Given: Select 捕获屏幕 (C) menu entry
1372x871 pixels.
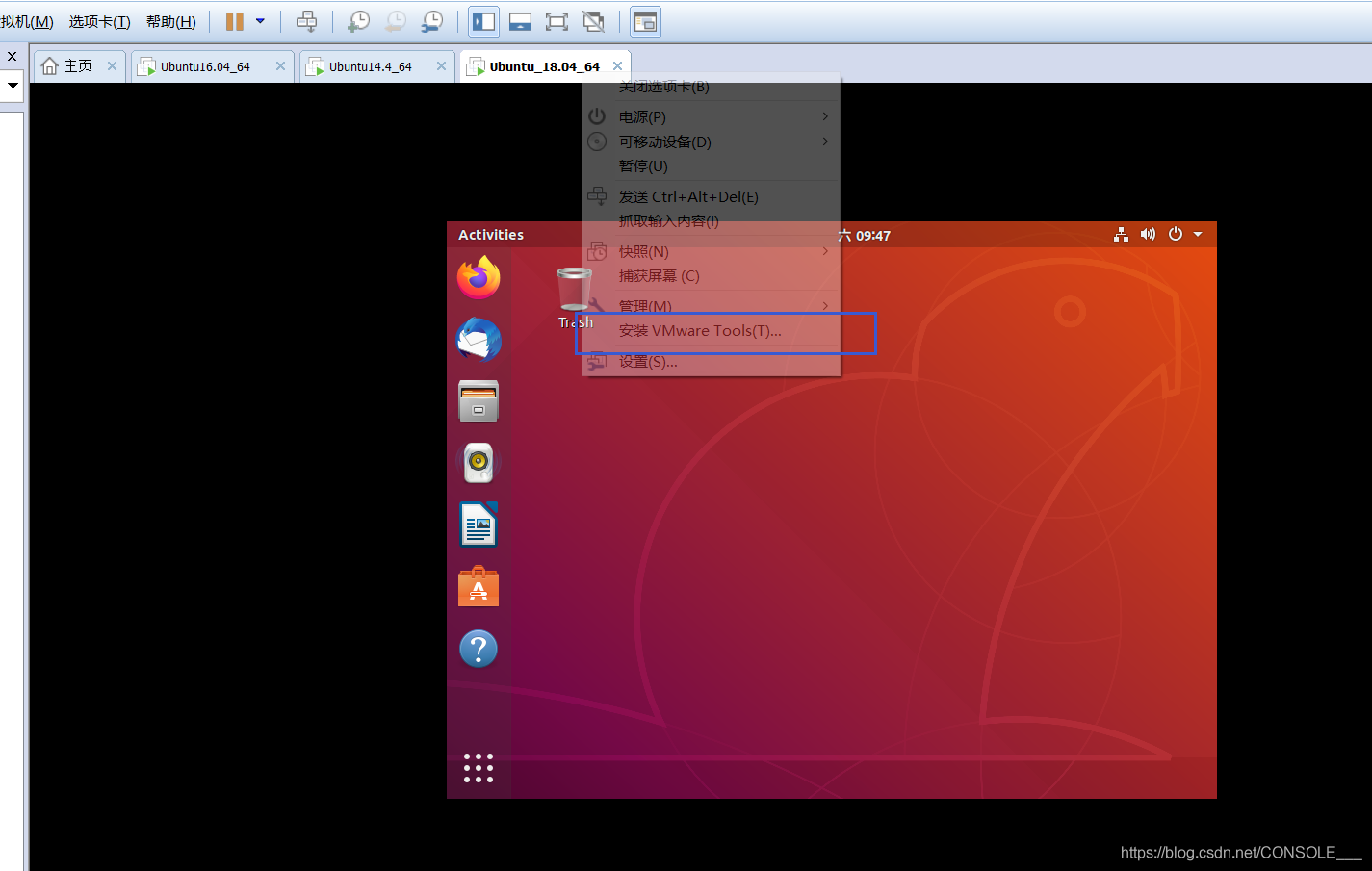Looking at the screenshot, I should (x=711, y=275).
